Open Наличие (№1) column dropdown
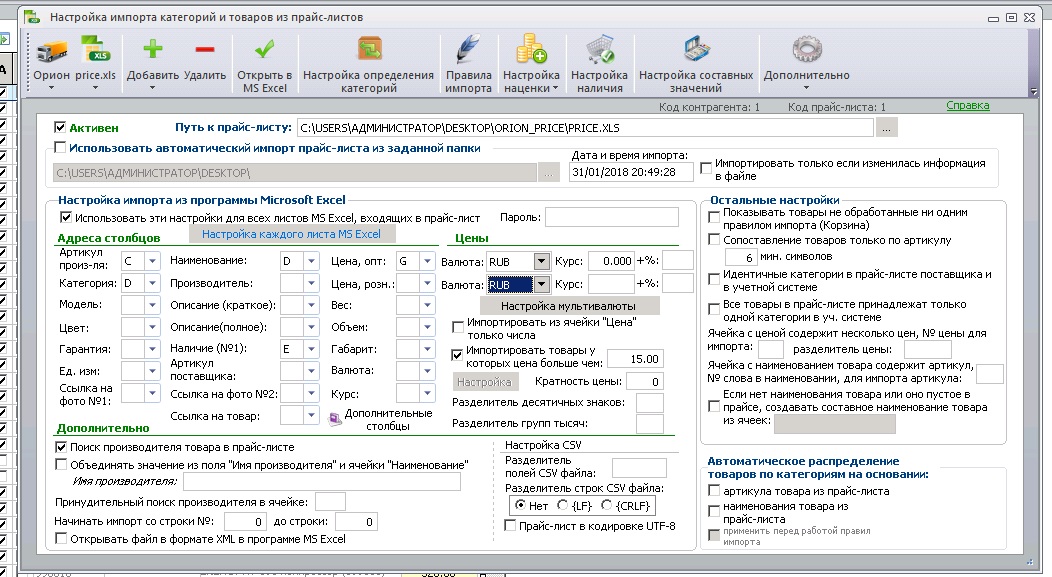Image resolution: width=1052 pixels, height=577 pixels. coord(311,349)
